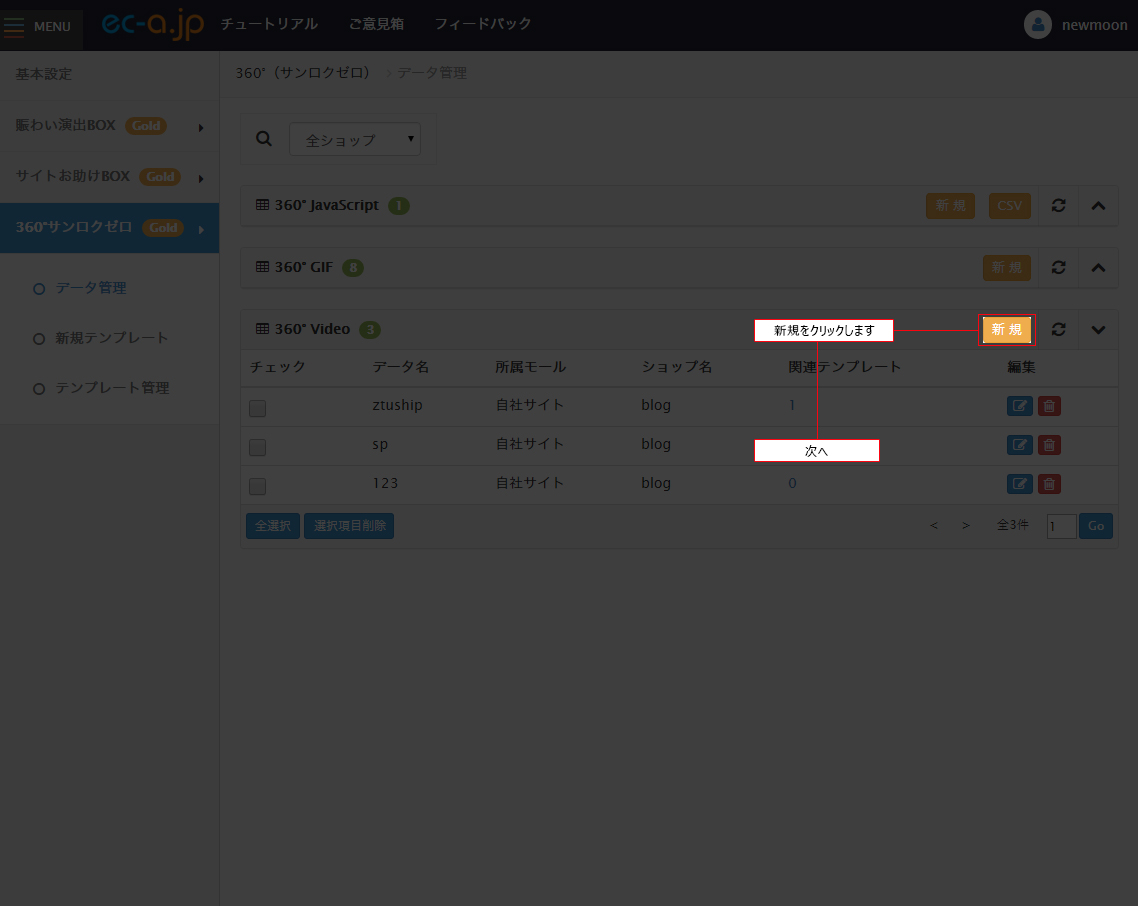
Task: Edit the 123 row
Action: coord(1019,484)
